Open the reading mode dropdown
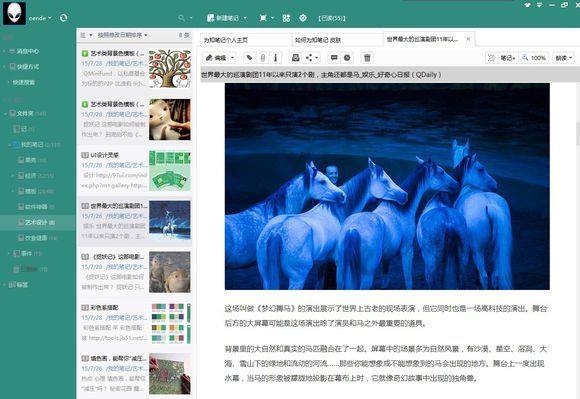 (x=564, y=58)
